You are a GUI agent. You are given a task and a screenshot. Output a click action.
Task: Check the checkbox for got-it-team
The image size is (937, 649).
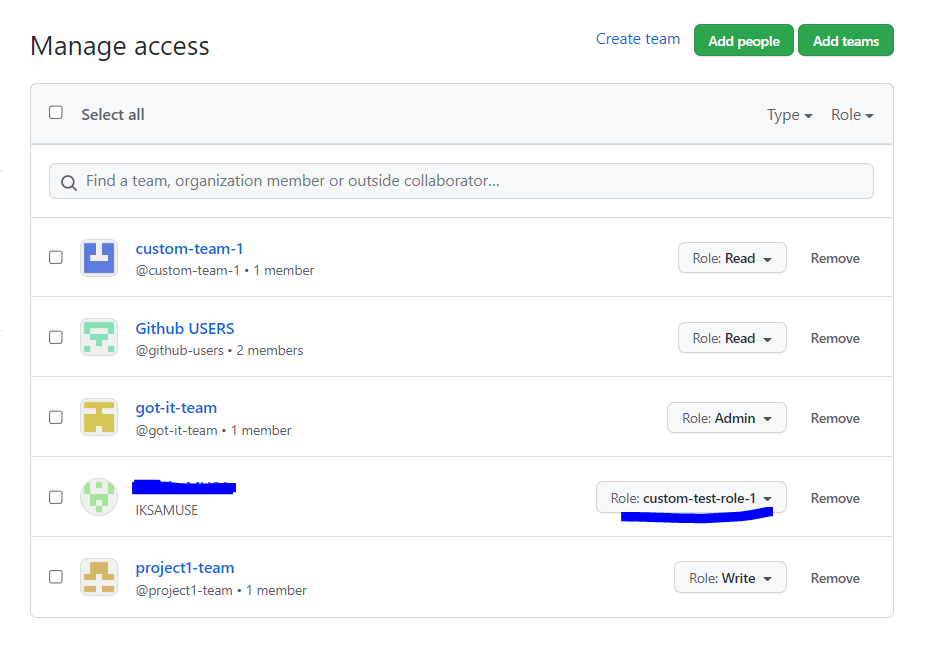56,417
